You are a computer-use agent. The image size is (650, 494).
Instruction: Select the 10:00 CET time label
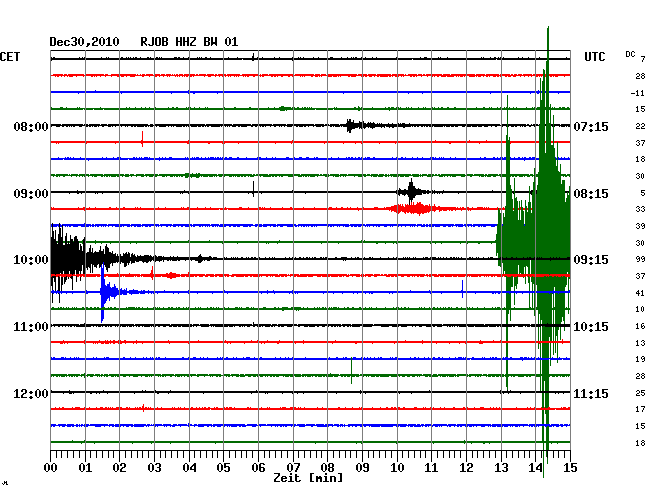[31, 260]
